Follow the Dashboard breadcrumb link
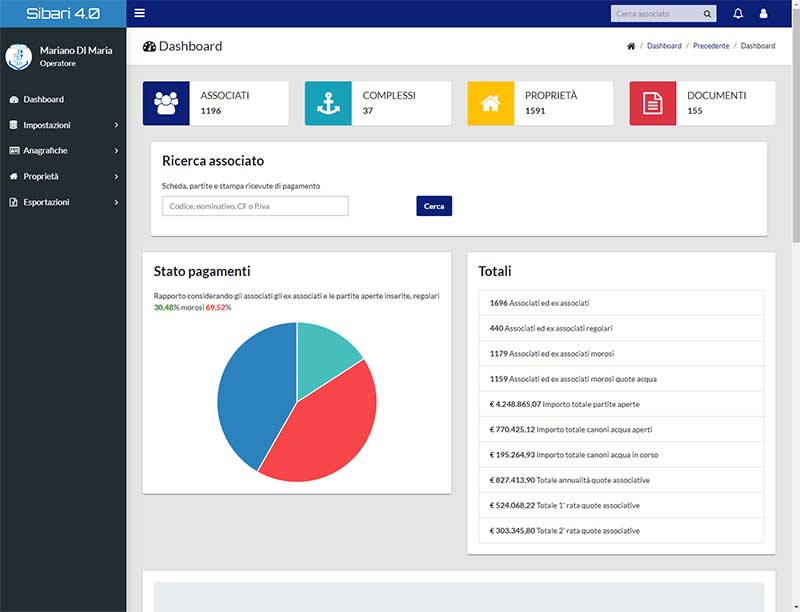This screenshot has width=800, height=612. click(664, 46)
